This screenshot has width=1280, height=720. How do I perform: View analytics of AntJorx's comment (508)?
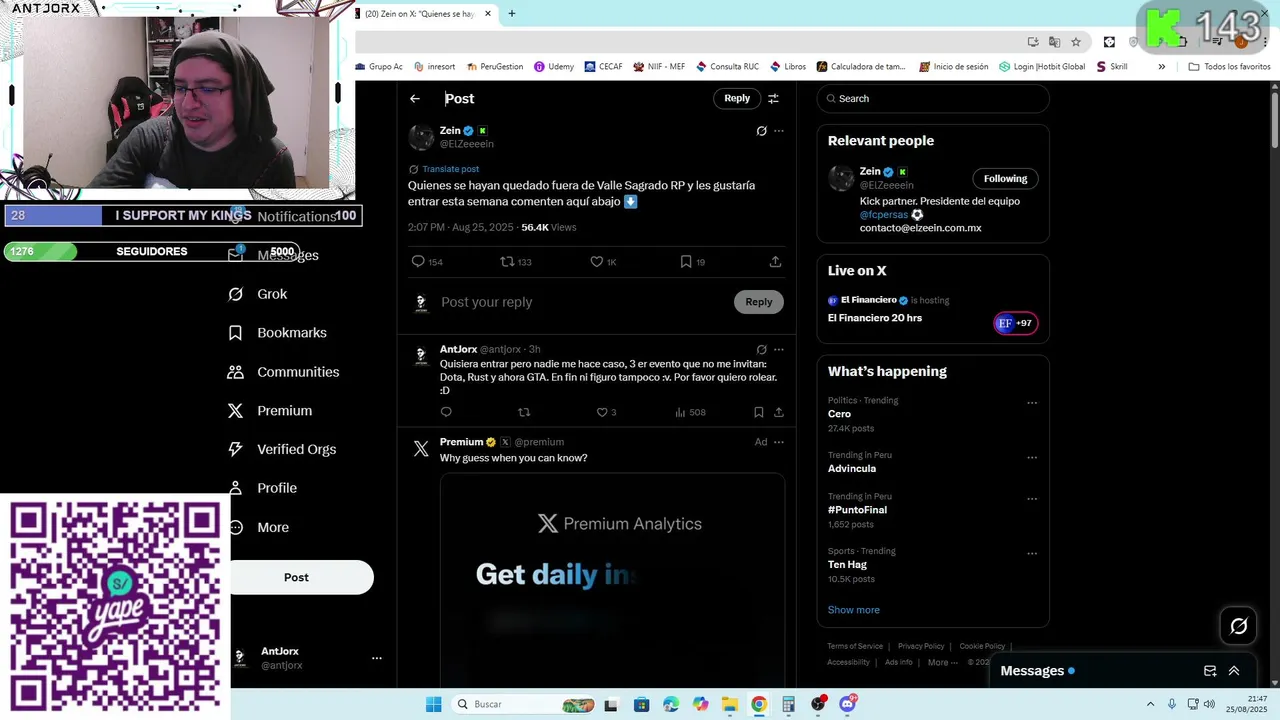coord(690,412)
